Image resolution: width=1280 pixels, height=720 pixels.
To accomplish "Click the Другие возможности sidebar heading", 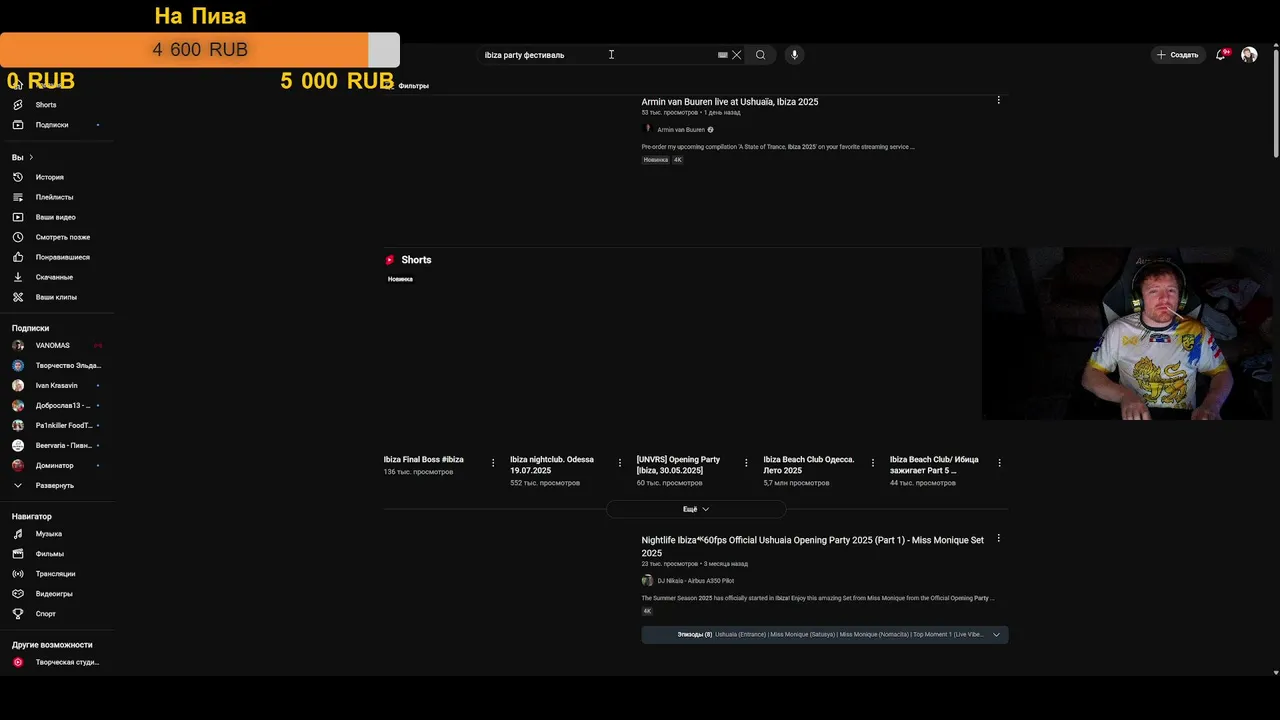I will pos(52,645).
